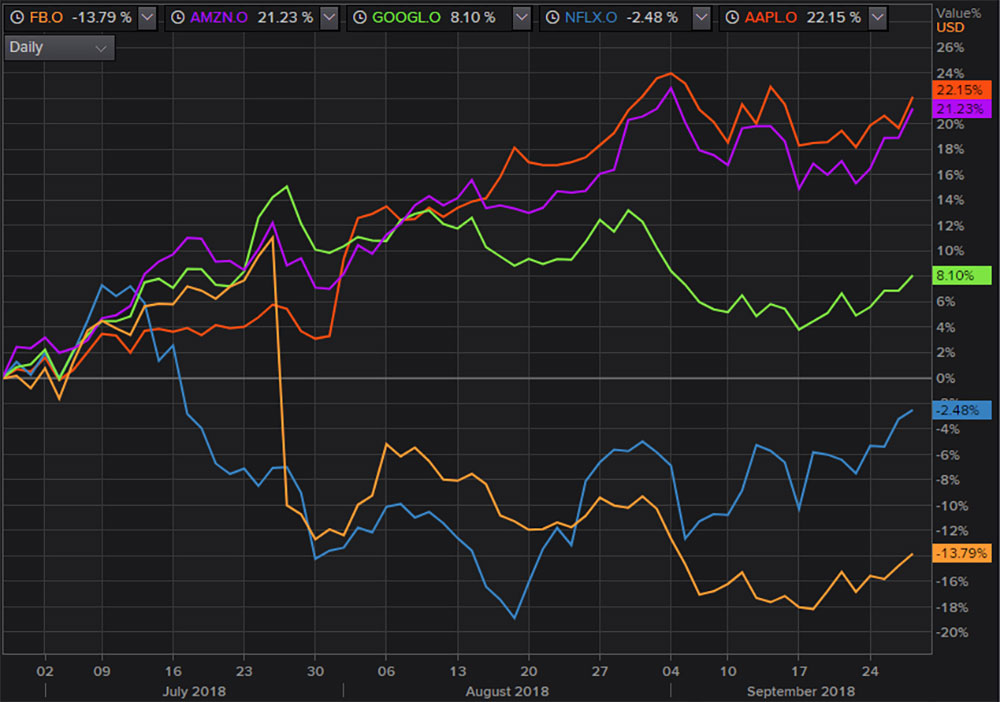Click the blue -2.48% value tag
The image size is (1000, 702).
[960, 410]
